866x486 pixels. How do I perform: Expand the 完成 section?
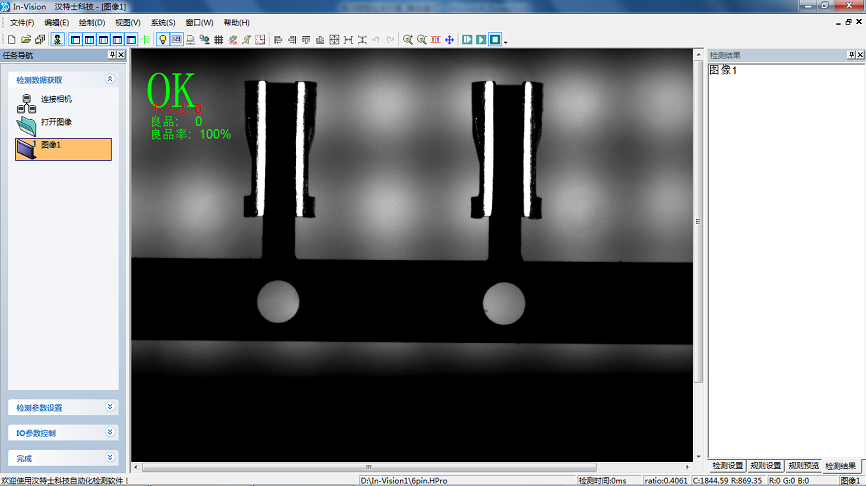110,457
